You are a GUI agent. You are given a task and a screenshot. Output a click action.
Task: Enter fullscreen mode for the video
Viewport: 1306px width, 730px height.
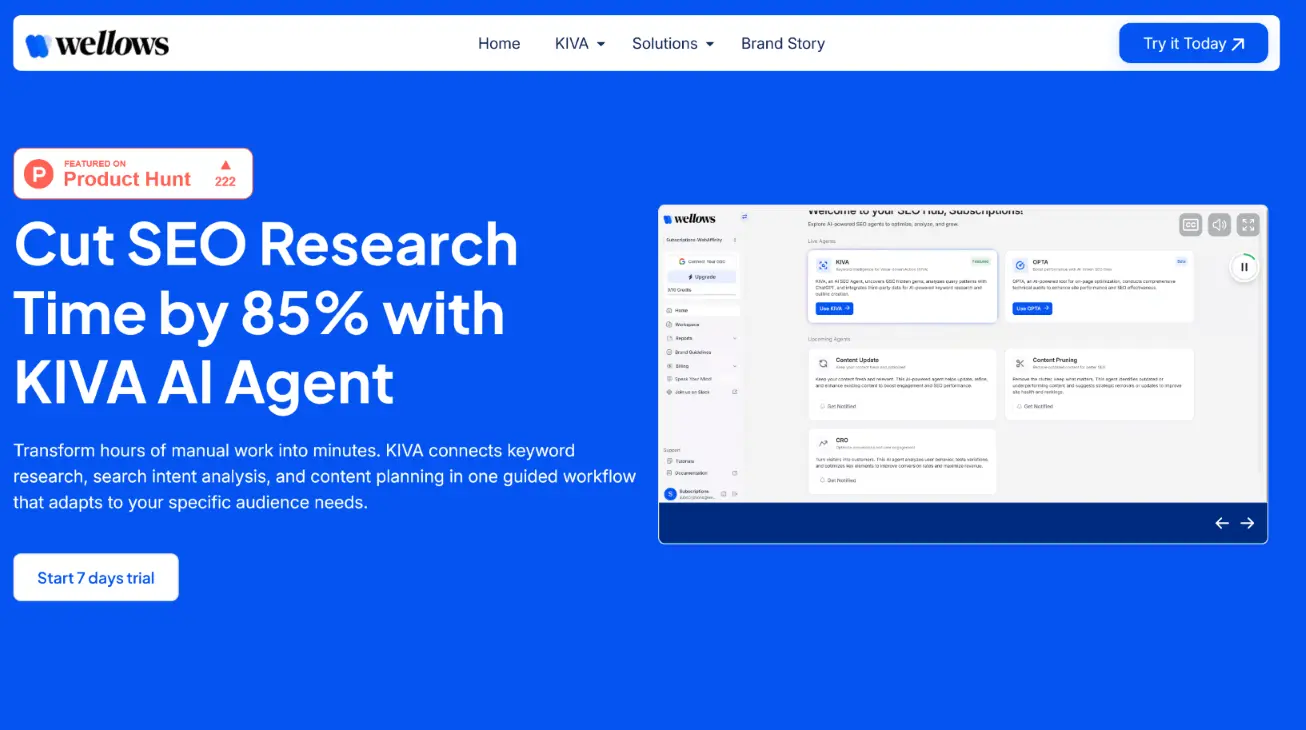pyautogui.click(x=1247, y=225)
